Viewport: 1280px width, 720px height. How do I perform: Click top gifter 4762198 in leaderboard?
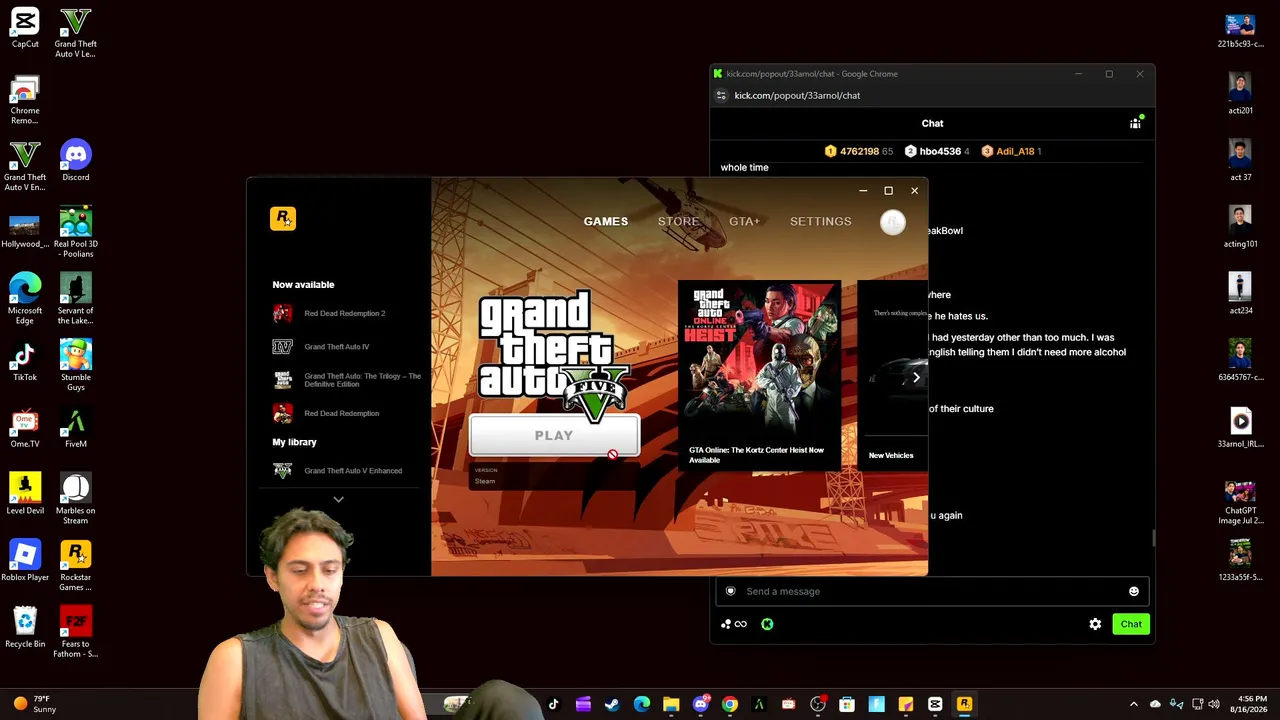tap(859, 151)
